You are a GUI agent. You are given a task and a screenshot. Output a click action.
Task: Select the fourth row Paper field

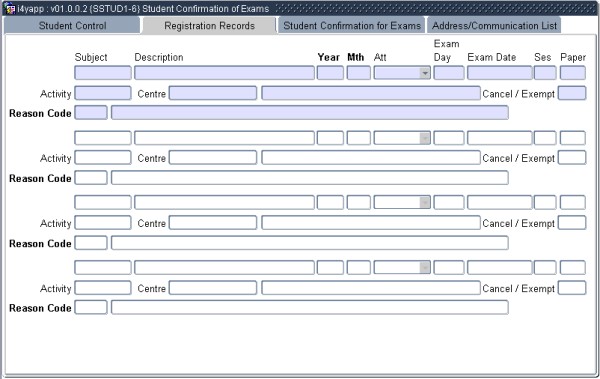click(x=573, y=267)
